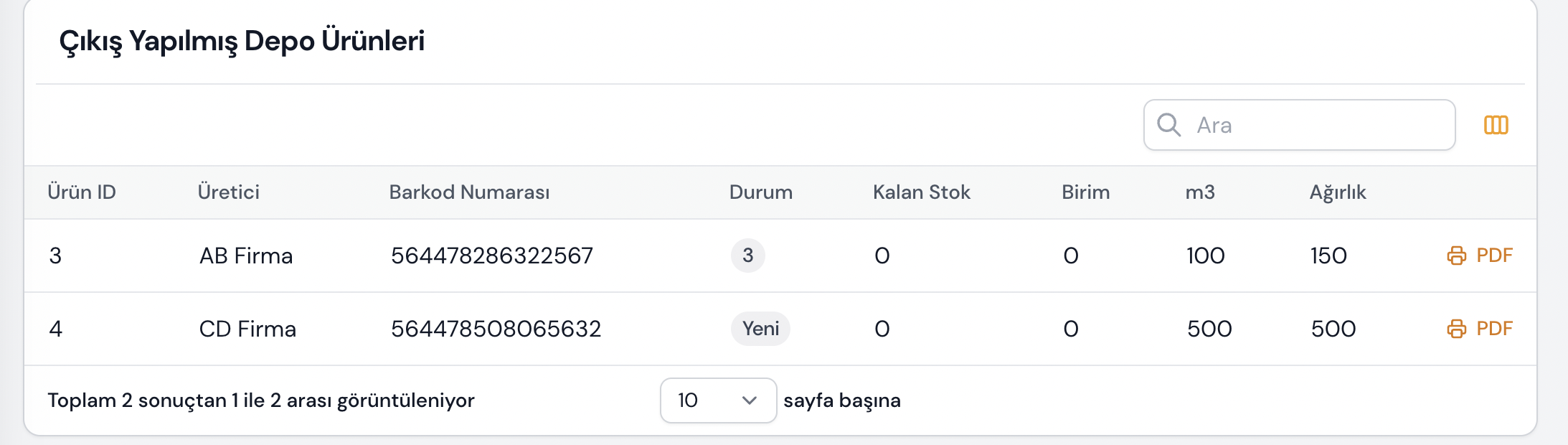
Task: Expand rows-per-page chevron arrow
Action: click(x=750, y=400)
